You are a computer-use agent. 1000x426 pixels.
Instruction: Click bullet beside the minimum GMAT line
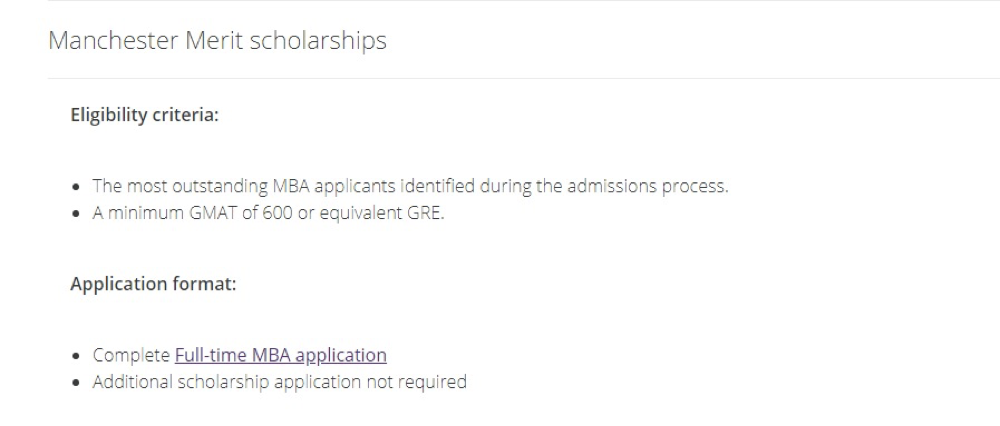pos(77,214)
